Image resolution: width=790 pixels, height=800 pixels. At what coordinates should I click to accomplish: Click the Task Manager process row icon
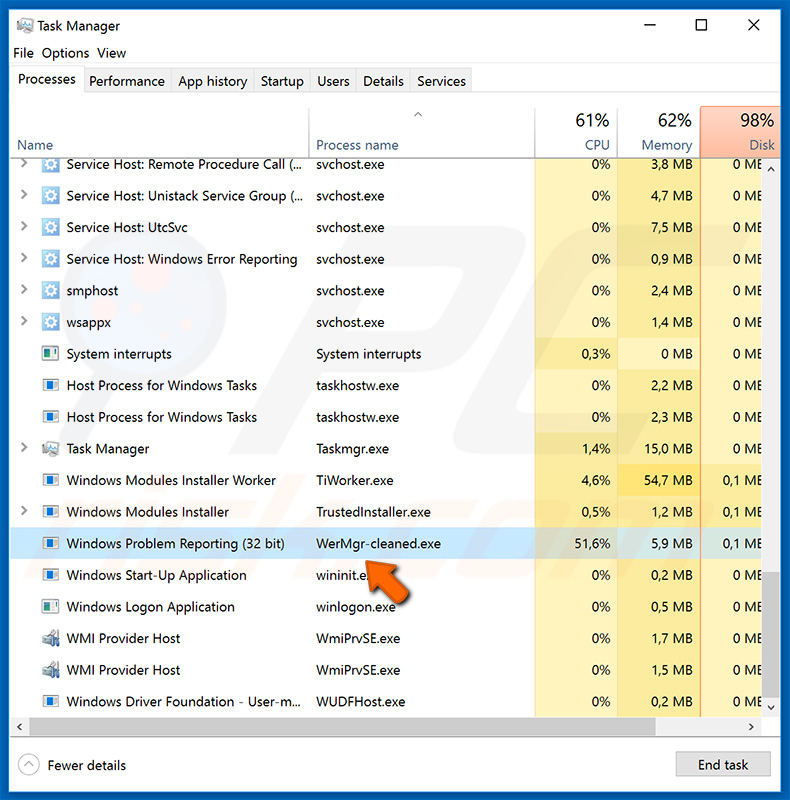[50, 448]
